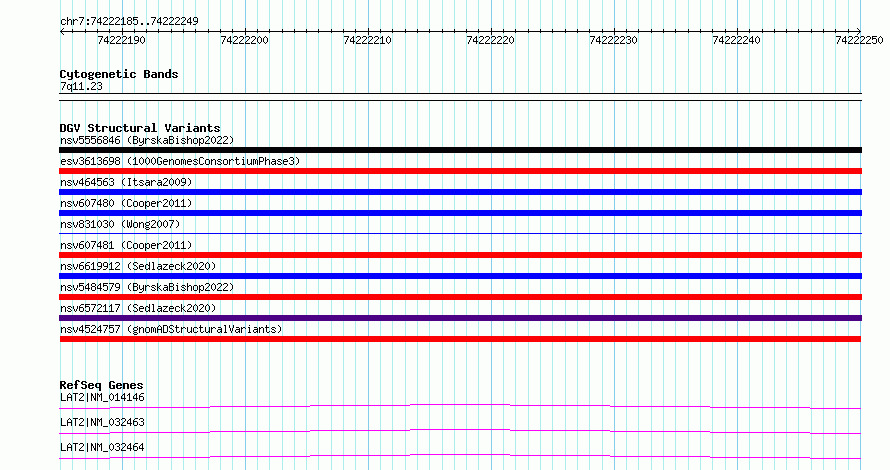Click purple bar of nsv6572117
Screen dimensions: 890x470
click(460, 318)
